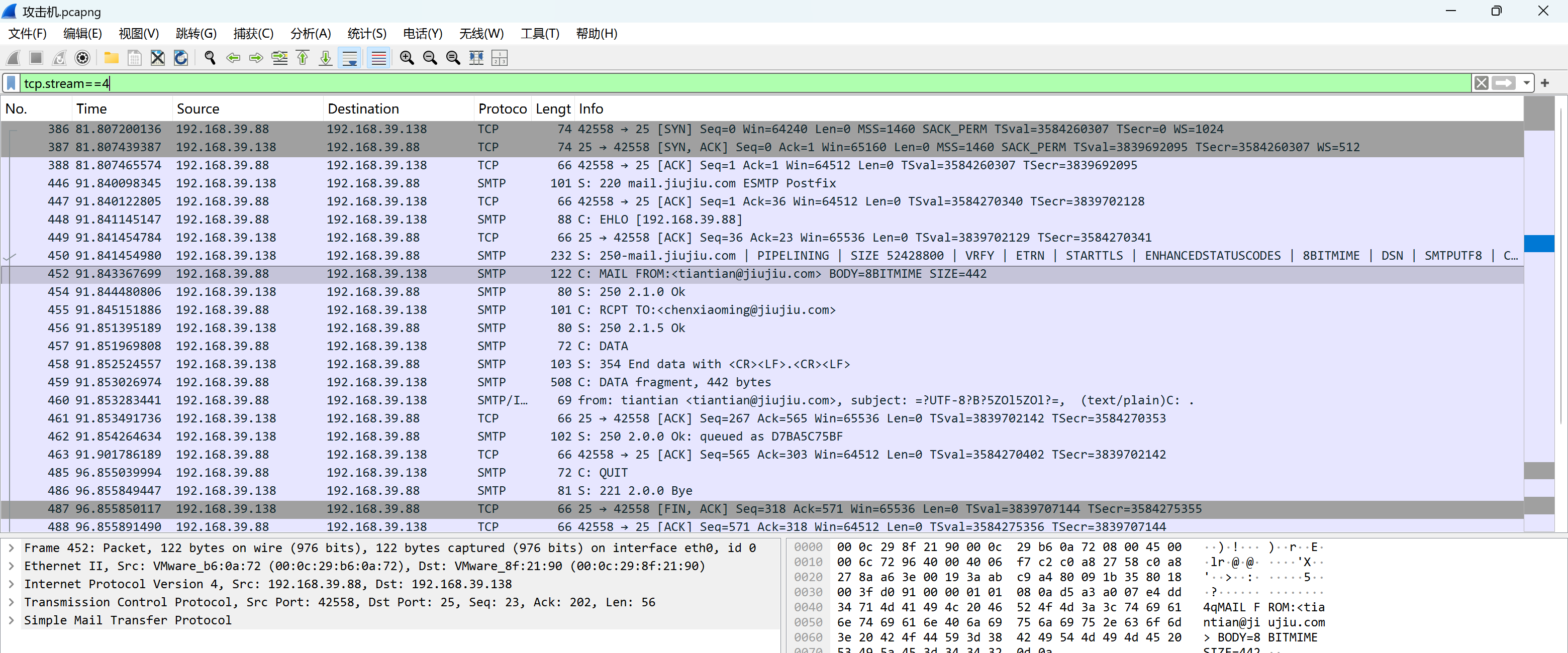Open the 电话(Y) menu
This screenshot has height=653, width=1568.
coord(423,34)
